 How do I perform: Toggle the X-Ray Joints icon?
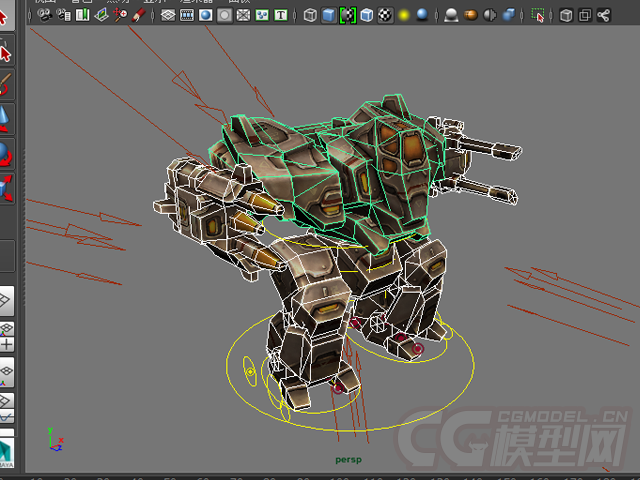pos(604,16)
